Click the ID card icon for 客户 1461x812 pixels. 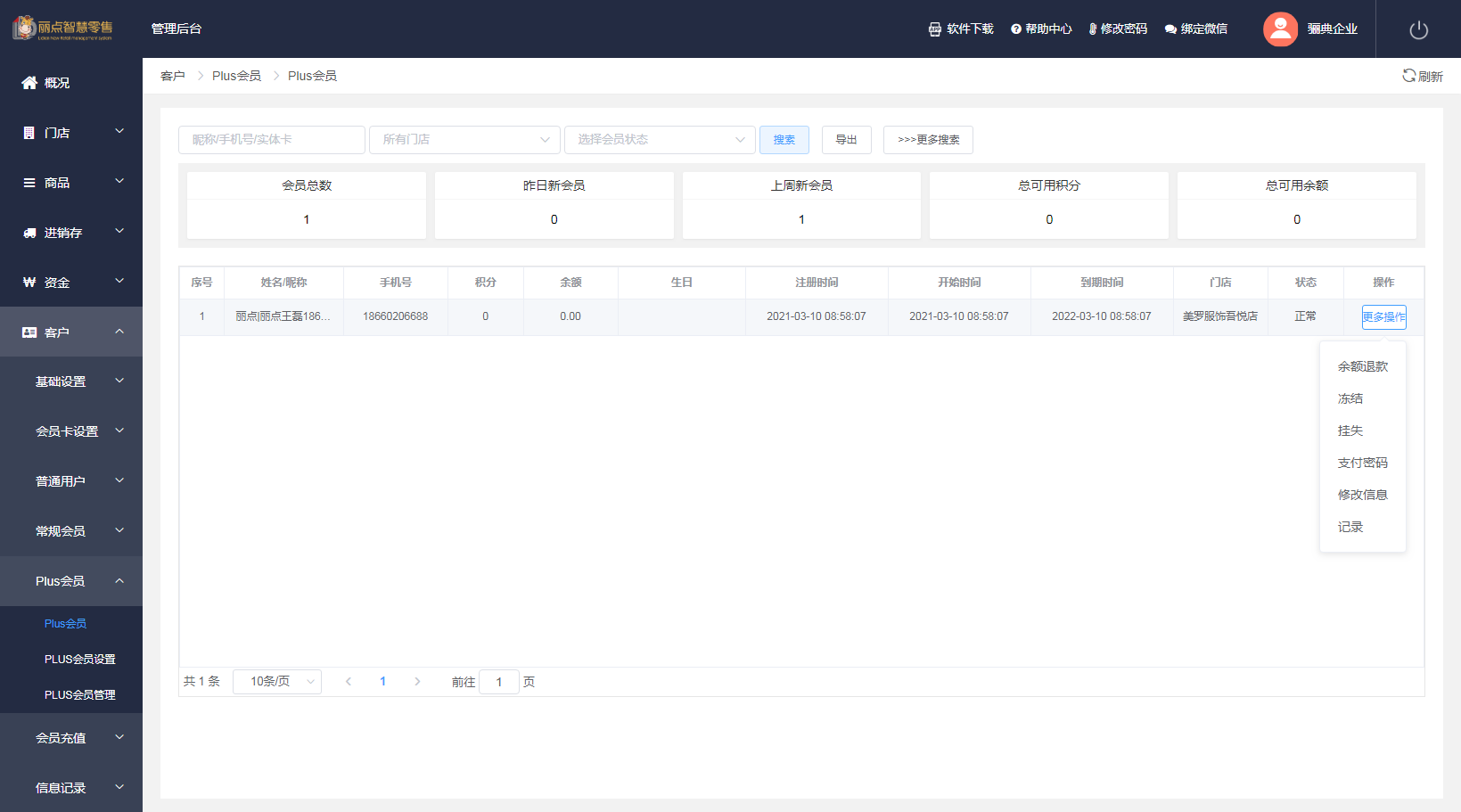tap(29, 332)
